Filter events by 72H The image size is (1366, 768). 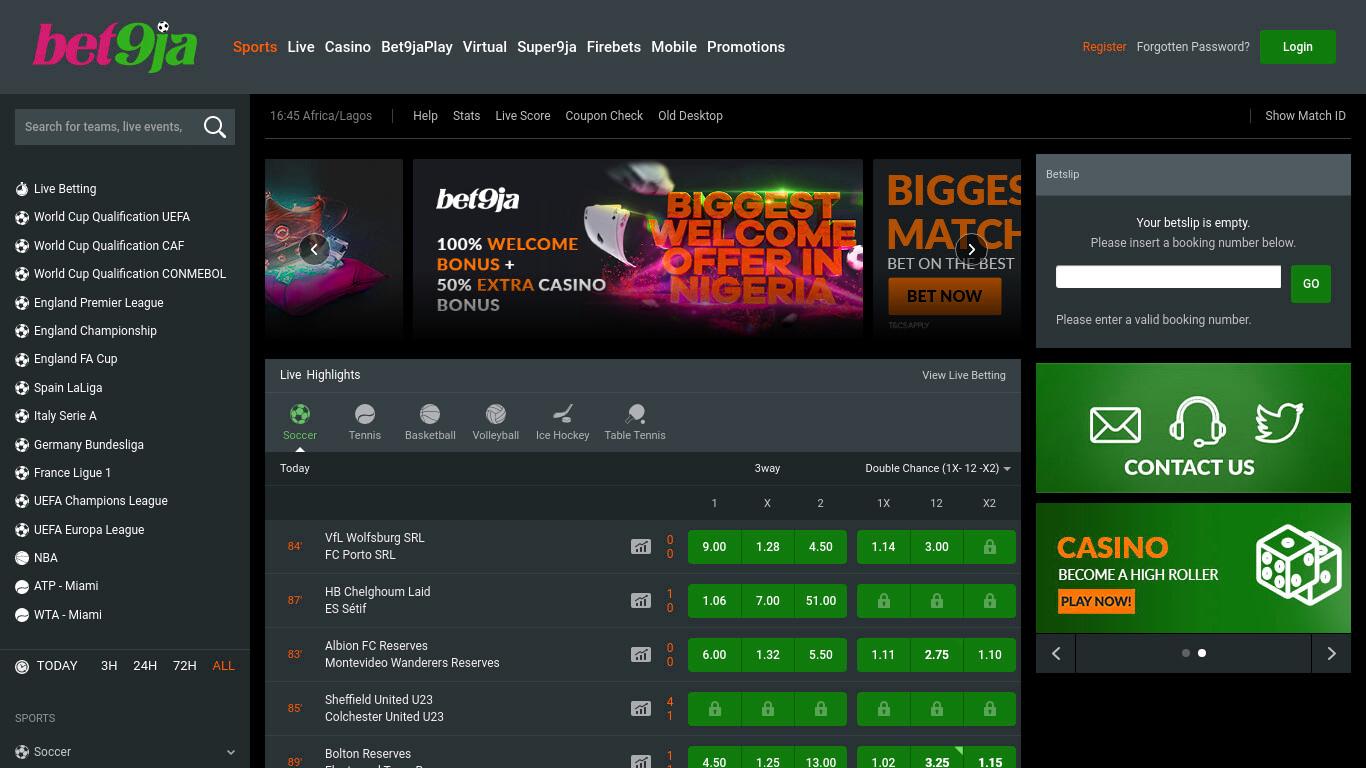[x=185, y=666]
